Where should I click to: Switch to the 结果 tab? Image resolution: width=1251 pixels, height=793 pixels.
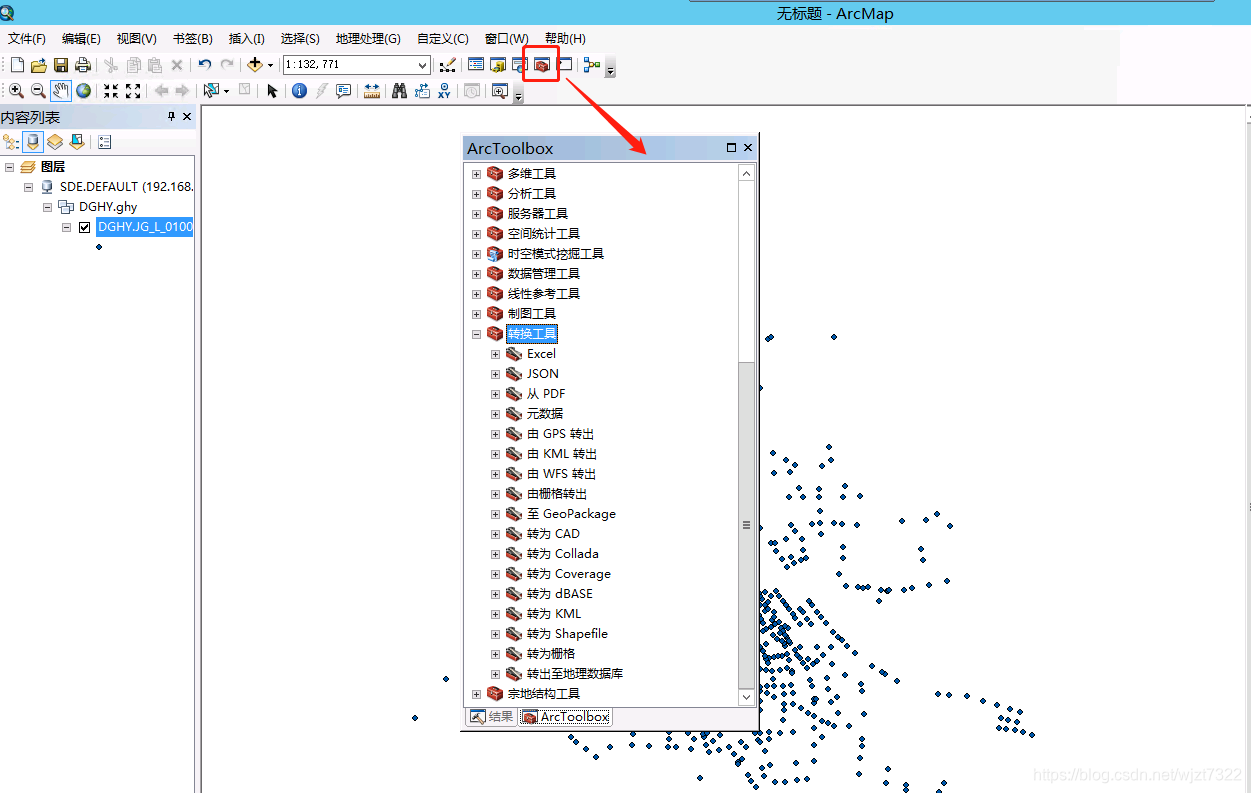pos(491,717)
